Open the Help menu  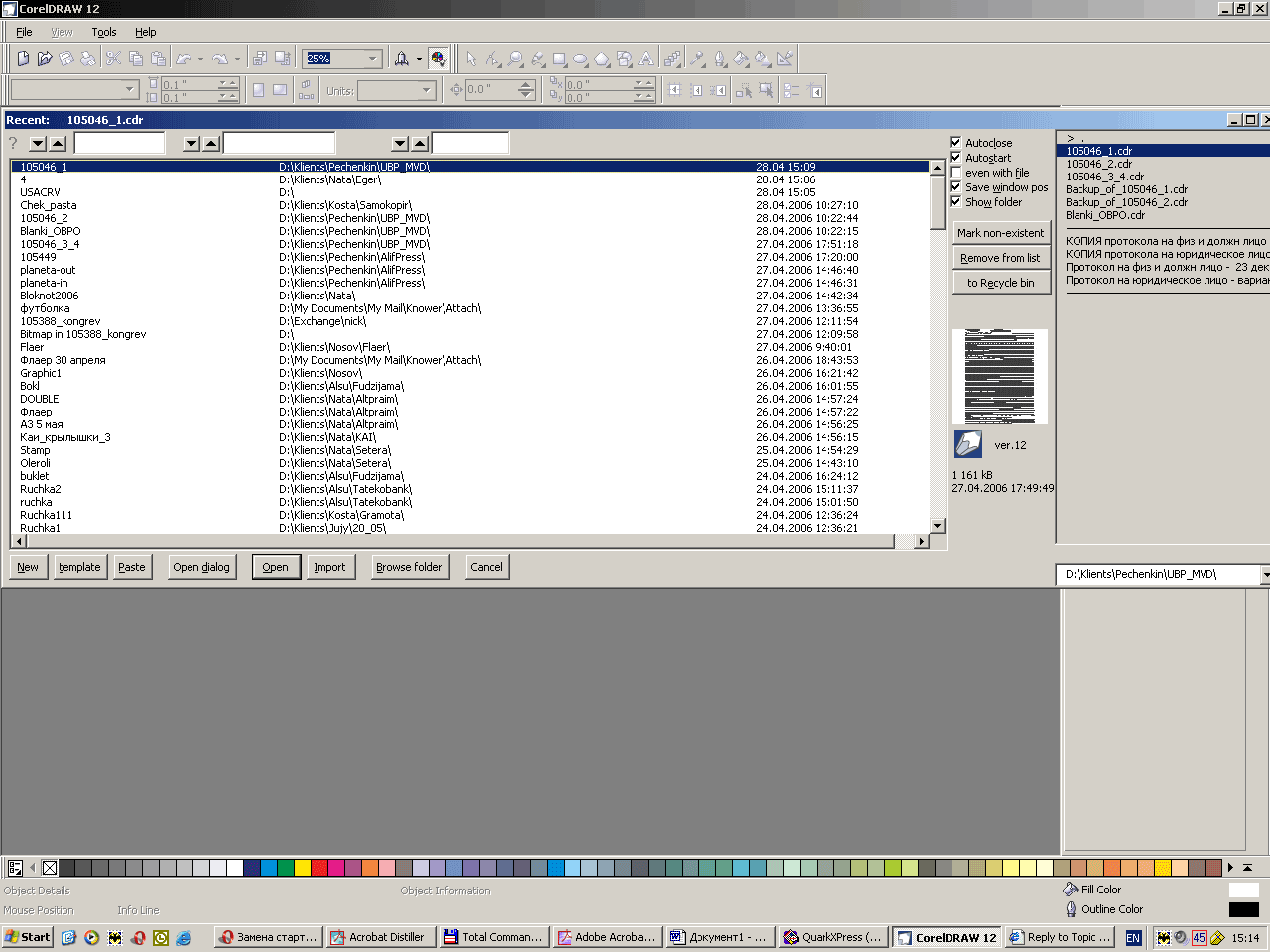pyautogui.click(x=146, y=32)
